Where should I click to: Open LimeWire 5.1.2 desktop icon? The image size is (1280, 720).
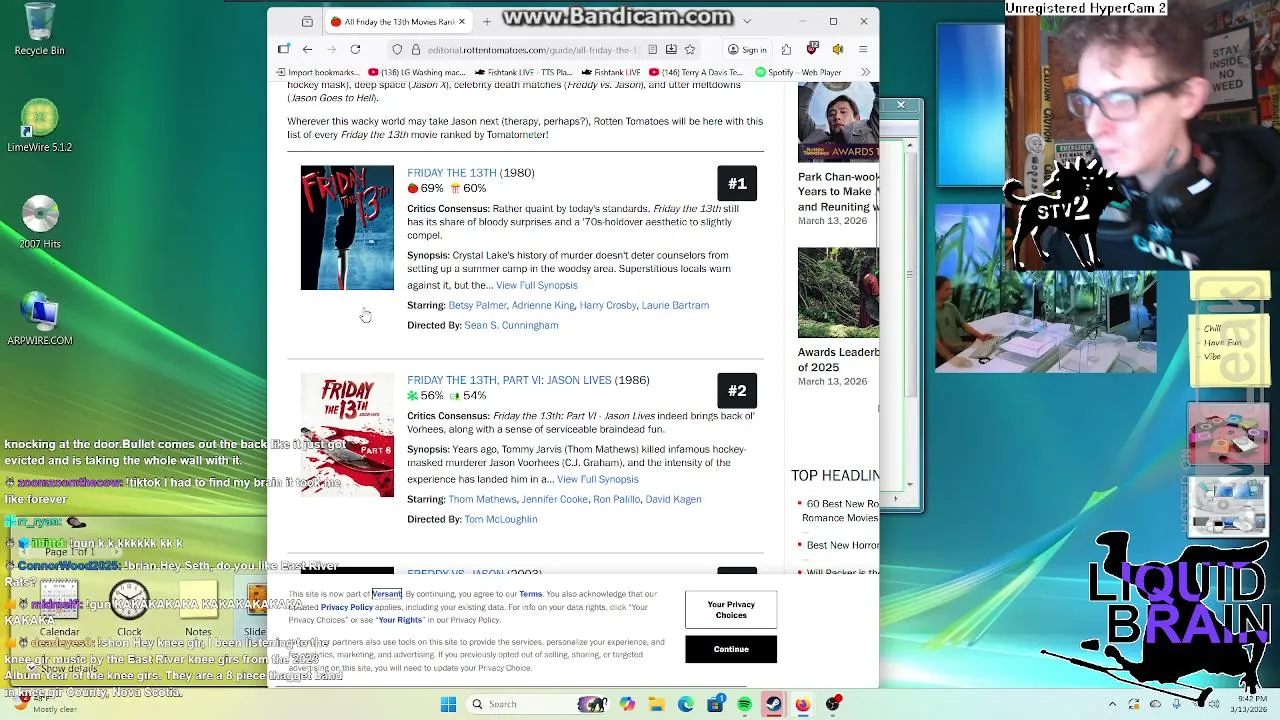[39, 126]
